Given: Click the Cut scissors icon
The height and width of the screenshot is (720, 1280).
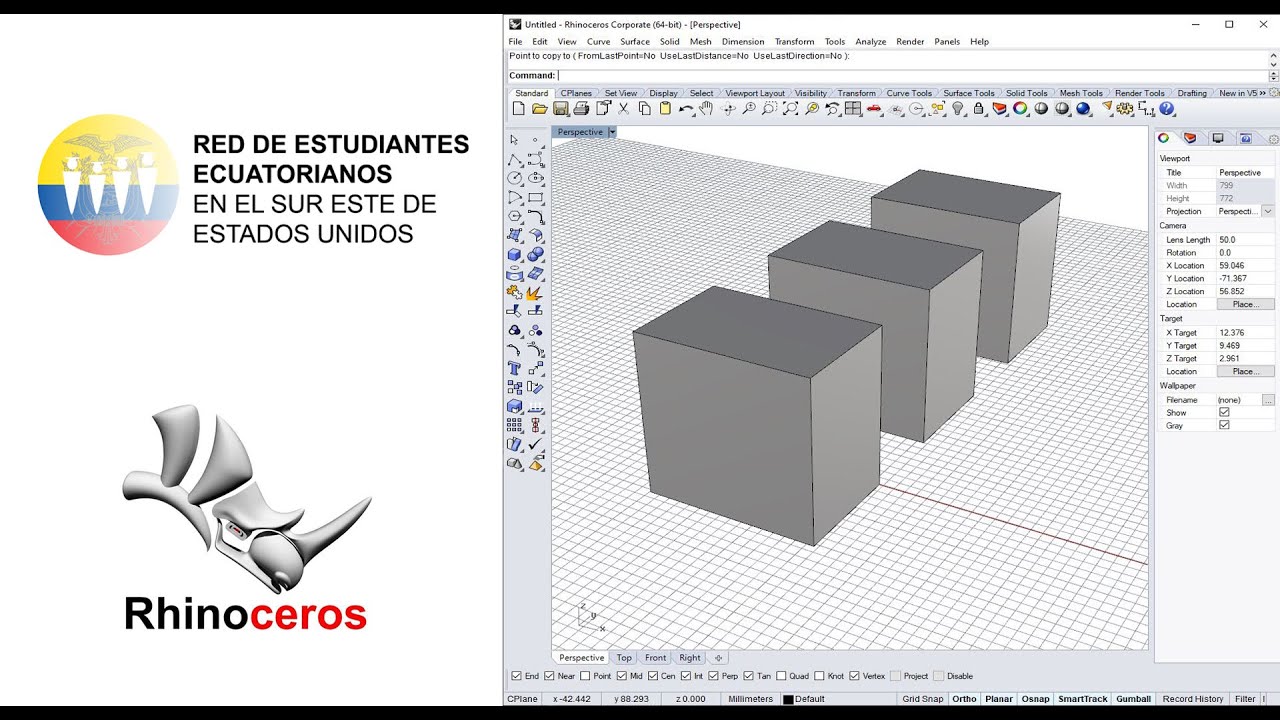Looking at the screenshot, I should coord(623,109).
